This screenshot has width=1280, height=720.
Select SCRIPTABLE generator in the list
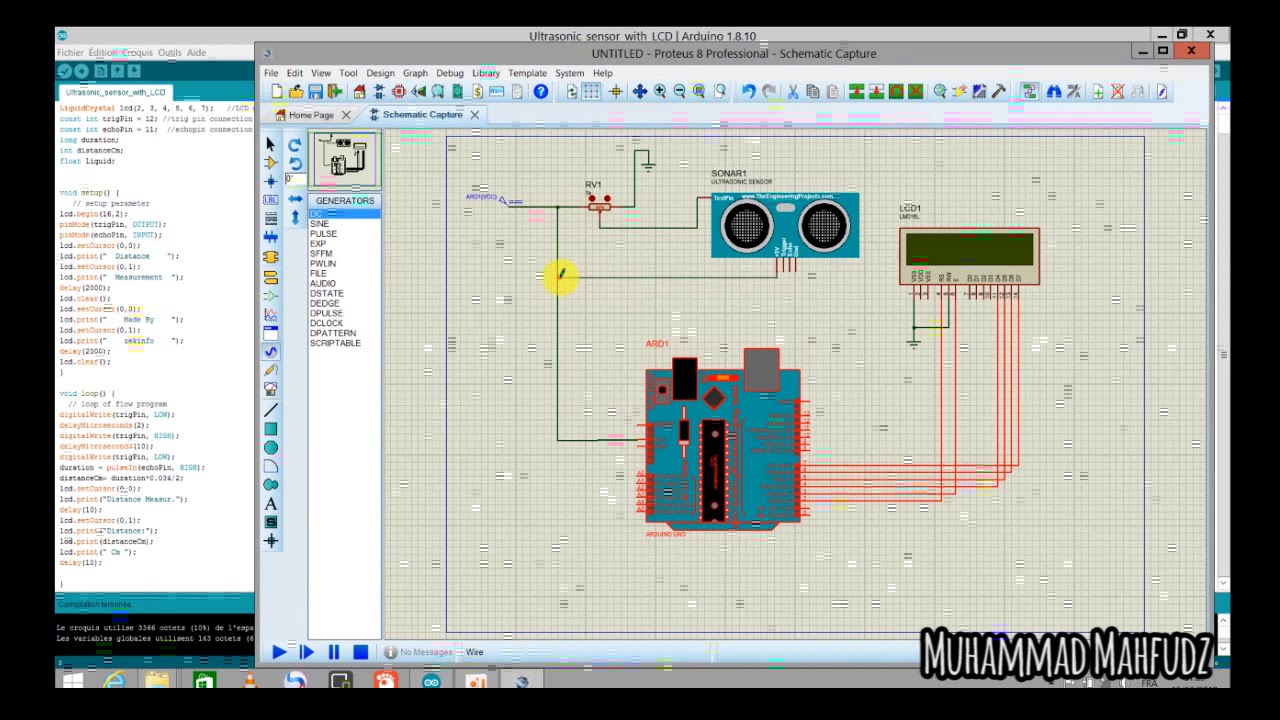(x=344, y=343)
